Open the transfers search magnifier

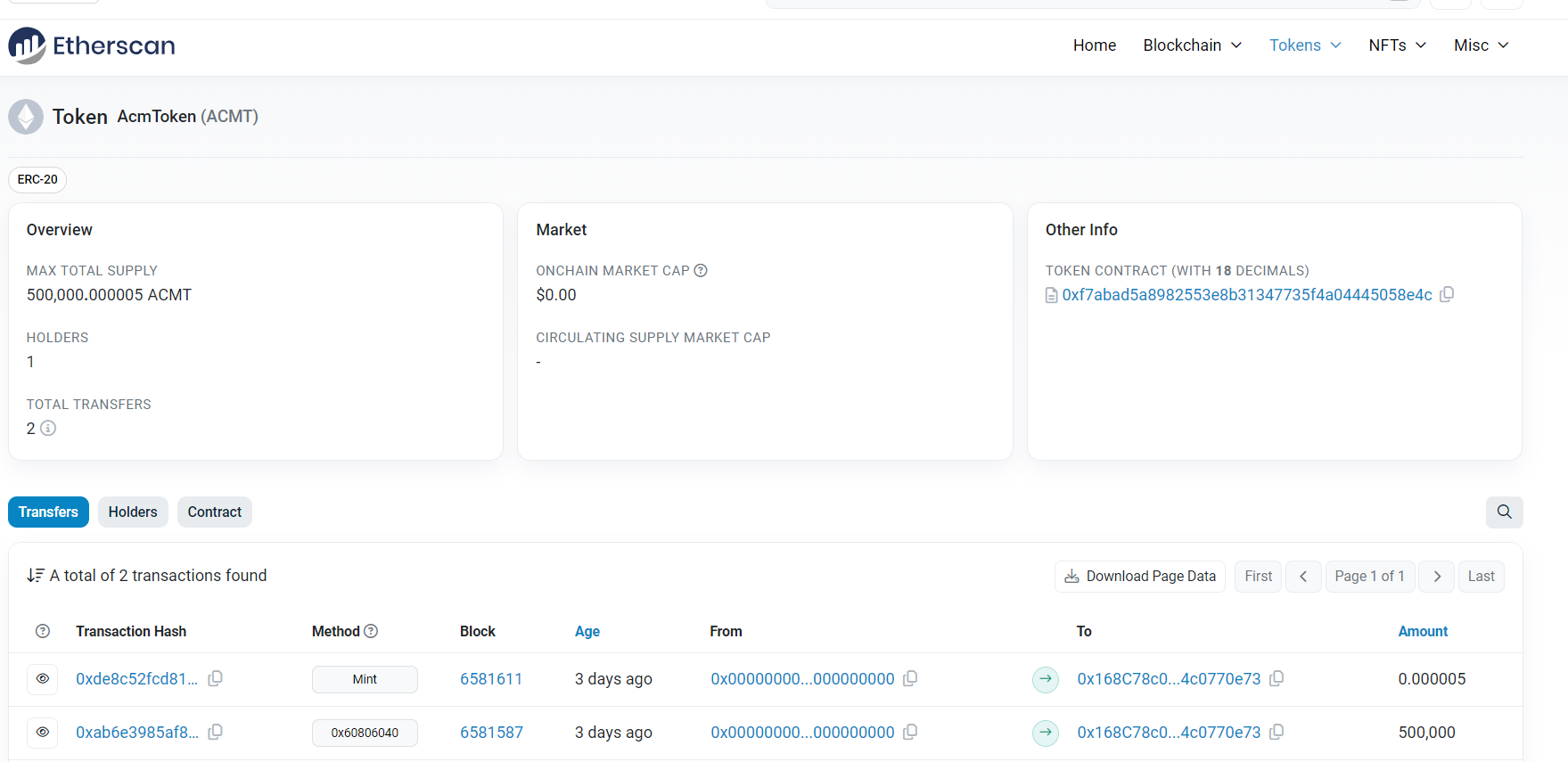(x=1505, y=512)
